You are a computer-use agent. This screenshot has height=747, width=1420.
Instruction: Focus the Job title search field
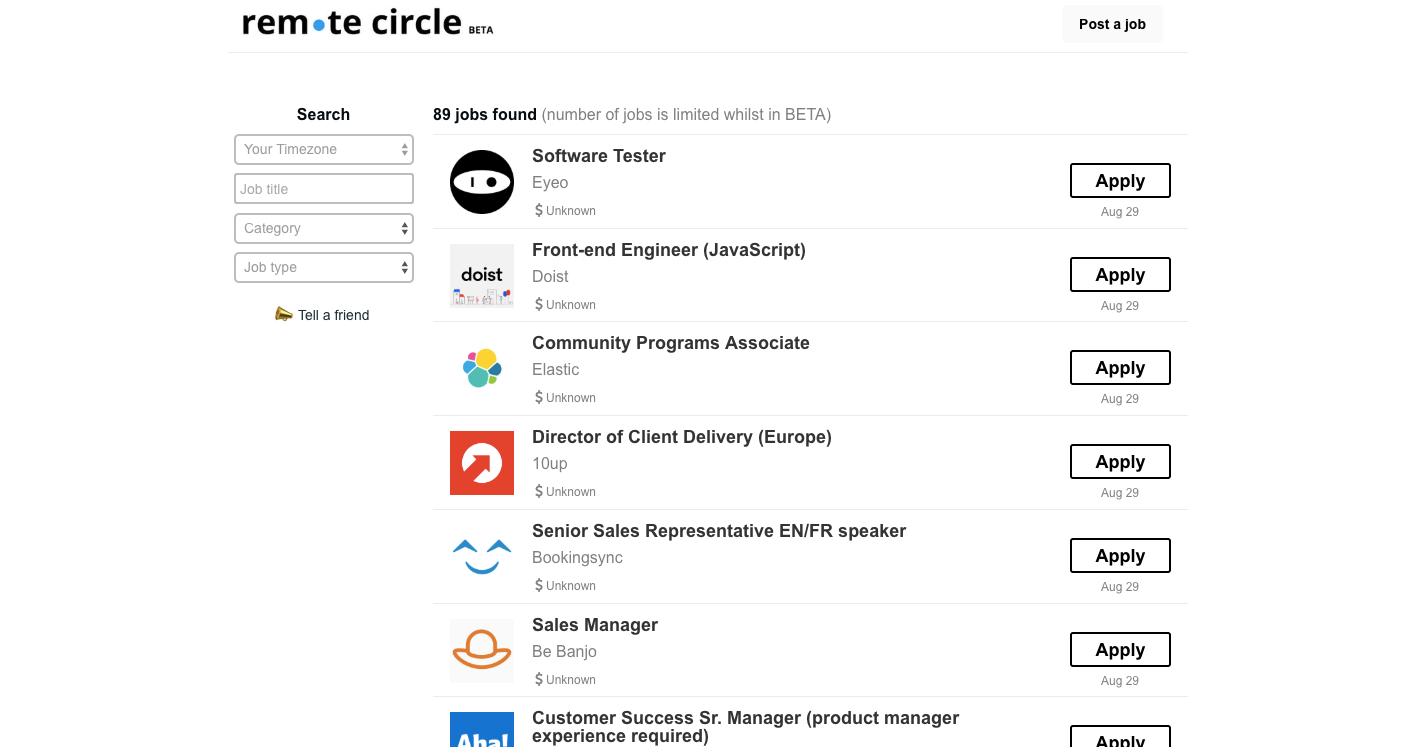[x=324, y=189]
